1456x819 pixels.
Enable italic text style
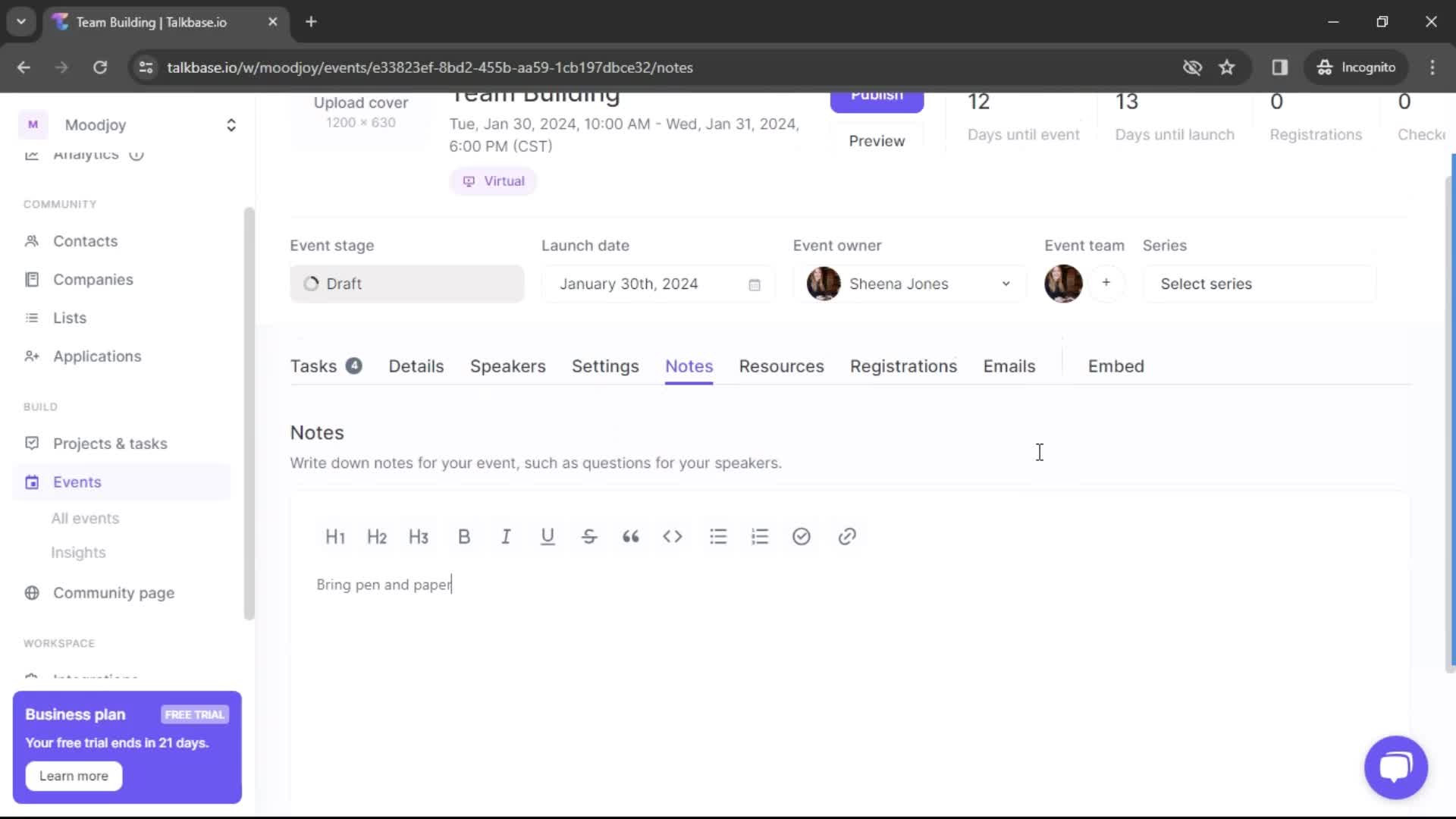(506, 537)
